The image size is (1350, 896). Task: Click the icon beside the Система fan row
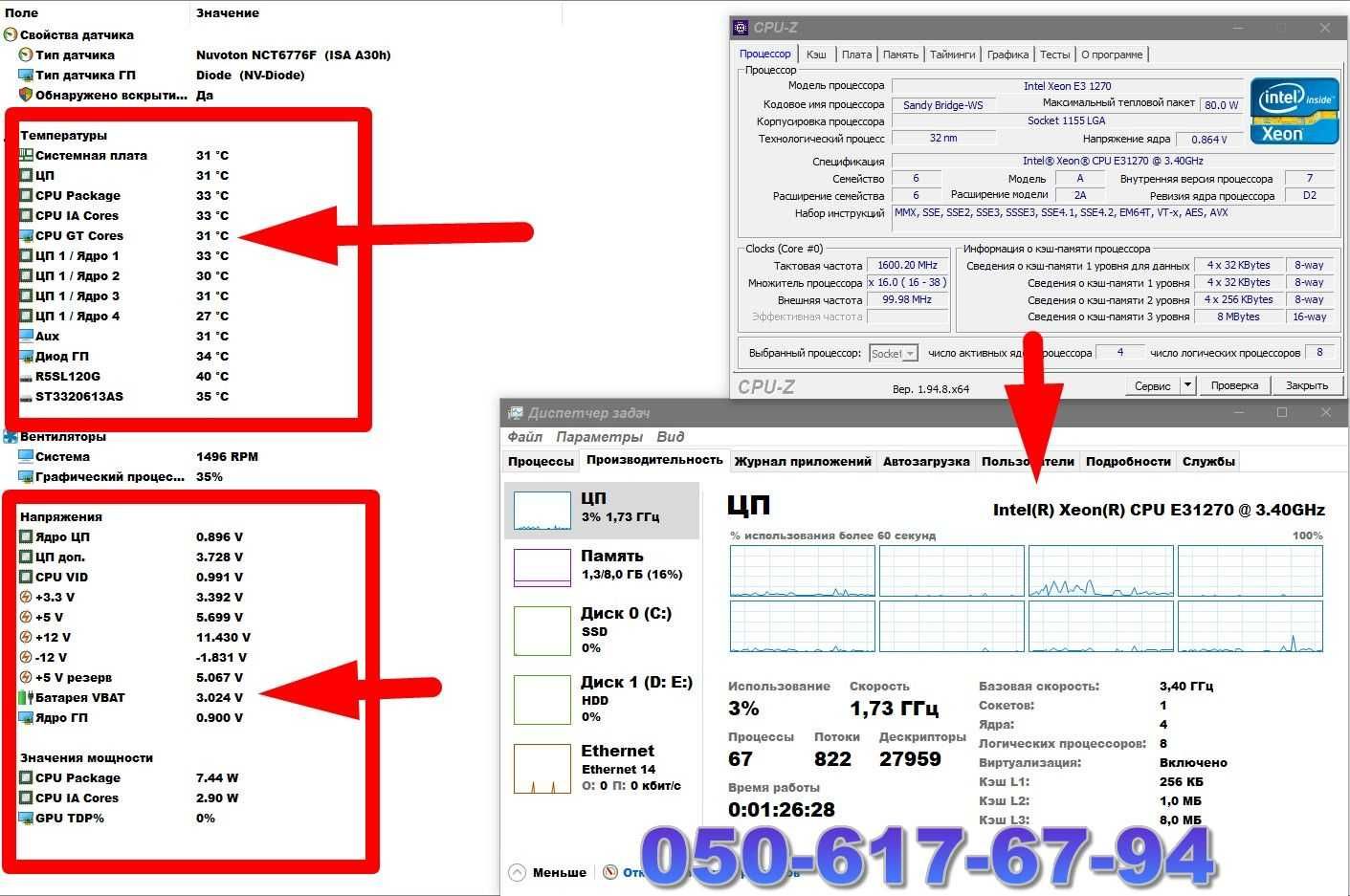(26, 456)
